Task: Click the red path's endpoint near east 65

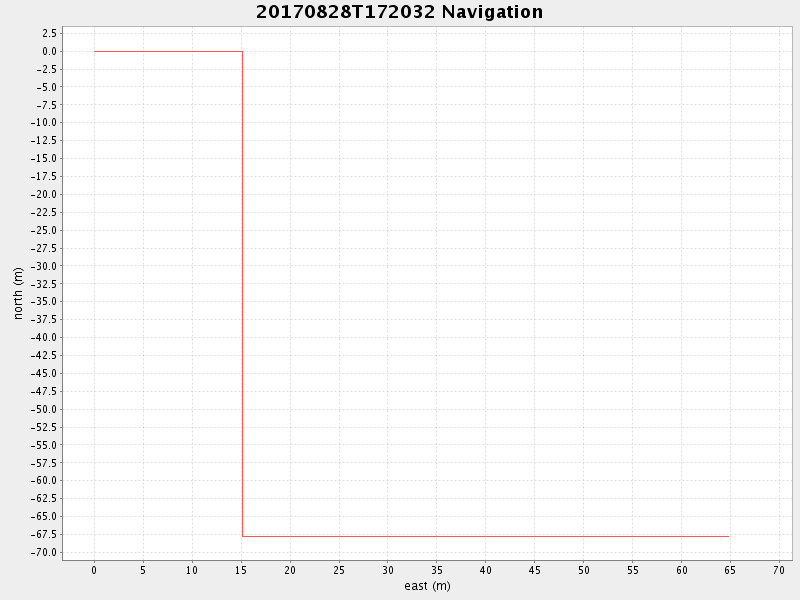Action: [x=729, y=537]
